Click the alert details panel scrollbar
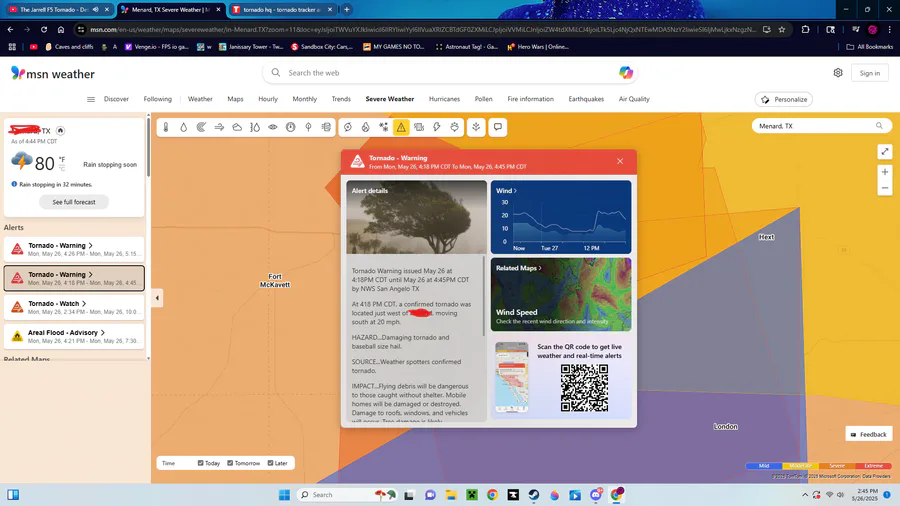The height and width of the screenshot is (506, 900). click(x=484, y=295)
